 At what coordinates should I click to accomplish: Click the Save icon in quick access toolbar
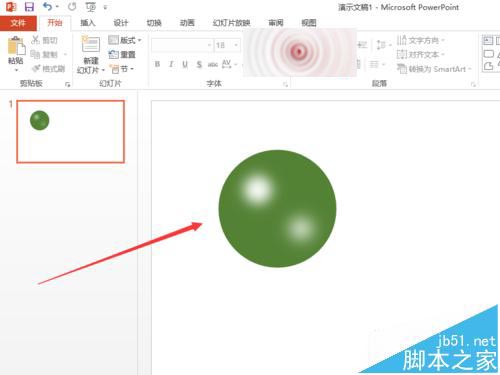pyautogui.click(x=29, y=7)
